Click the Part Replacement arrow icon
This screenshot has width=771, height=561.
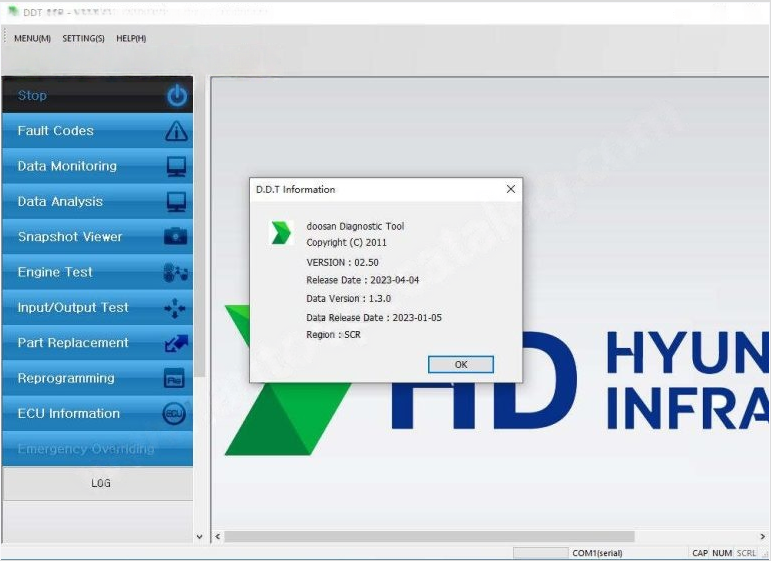176,343
